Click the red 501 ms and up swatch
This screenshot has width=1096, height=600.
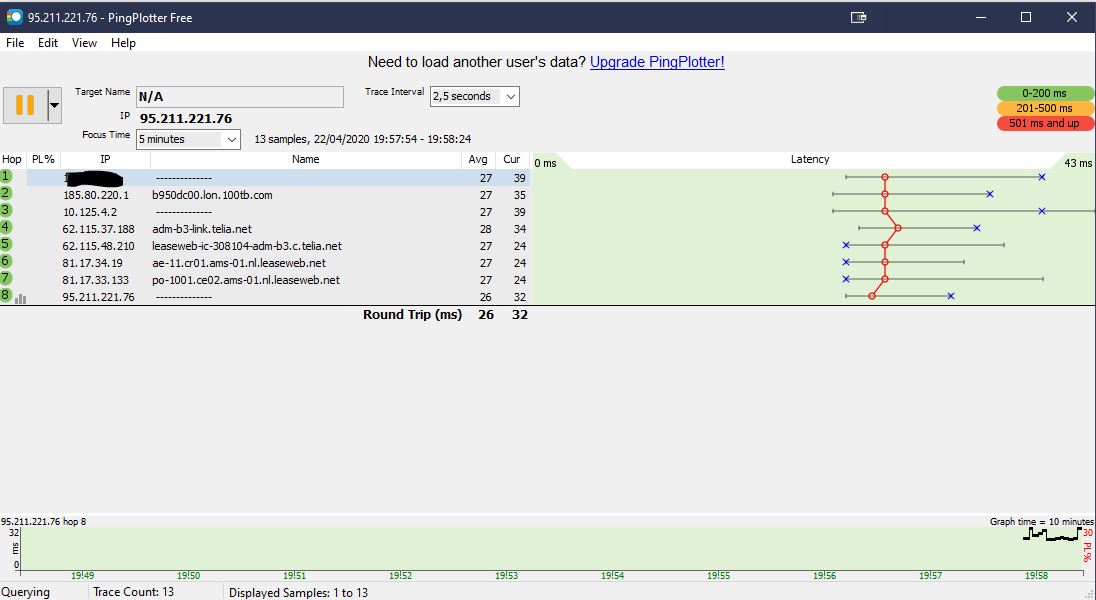point(1045,123)
